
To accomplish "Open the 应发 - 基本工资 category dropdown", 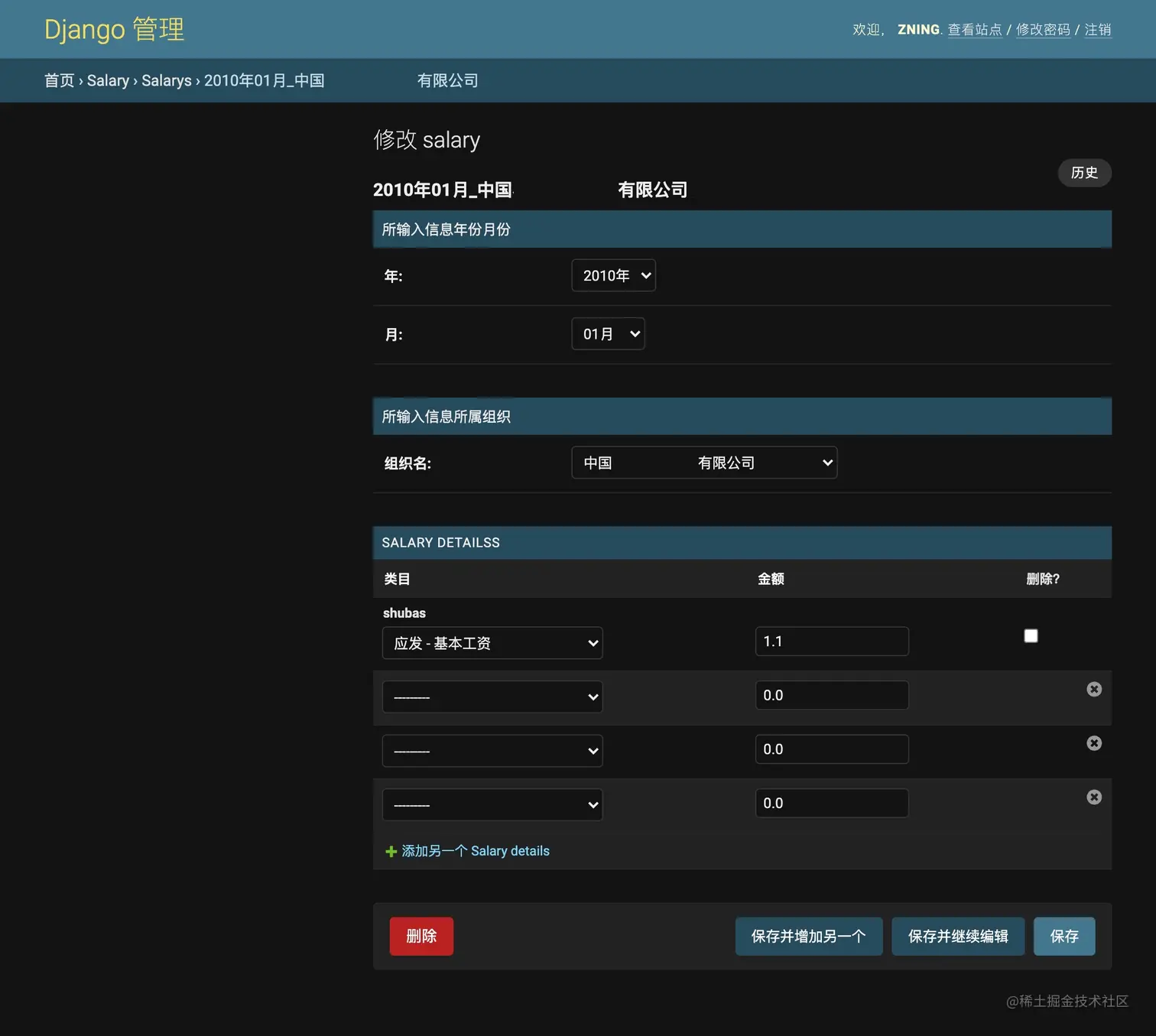I will click(x=492, y=643).
